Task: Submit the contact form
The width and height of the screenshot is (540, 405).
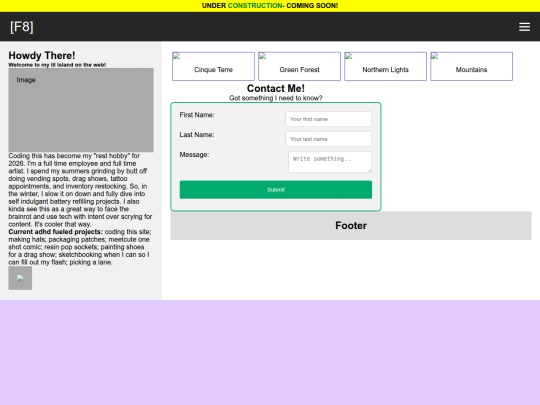Action: click(276, 189)
